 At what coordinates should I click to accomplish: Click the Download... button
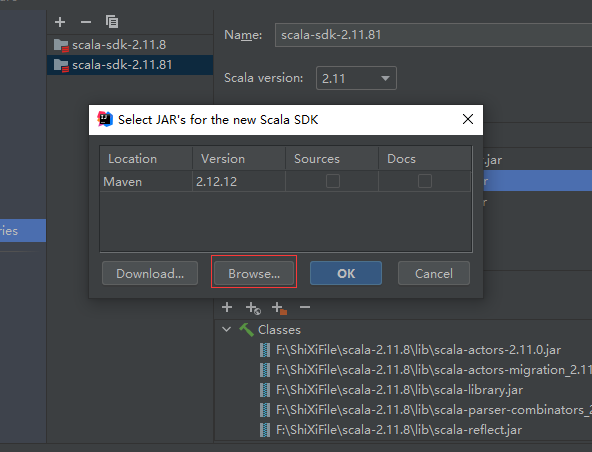pos(150,273)
